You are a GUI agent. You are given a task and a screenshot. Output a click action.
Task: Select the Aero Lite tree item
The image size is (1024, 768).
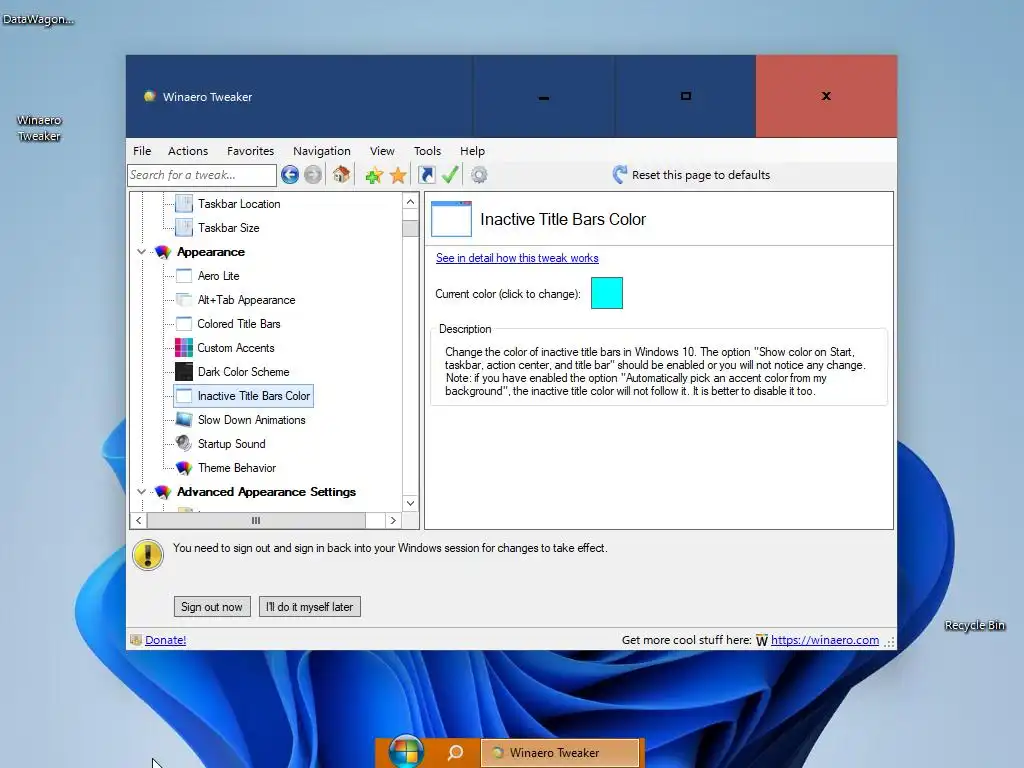pos(219,276)
